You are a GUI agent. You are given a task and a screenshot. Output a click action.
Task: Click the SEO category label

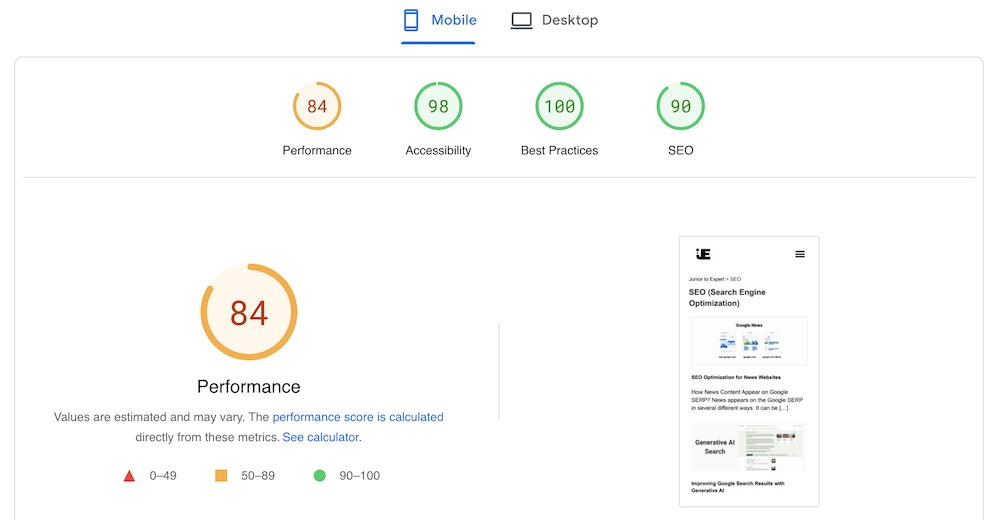tap(680, 151)
